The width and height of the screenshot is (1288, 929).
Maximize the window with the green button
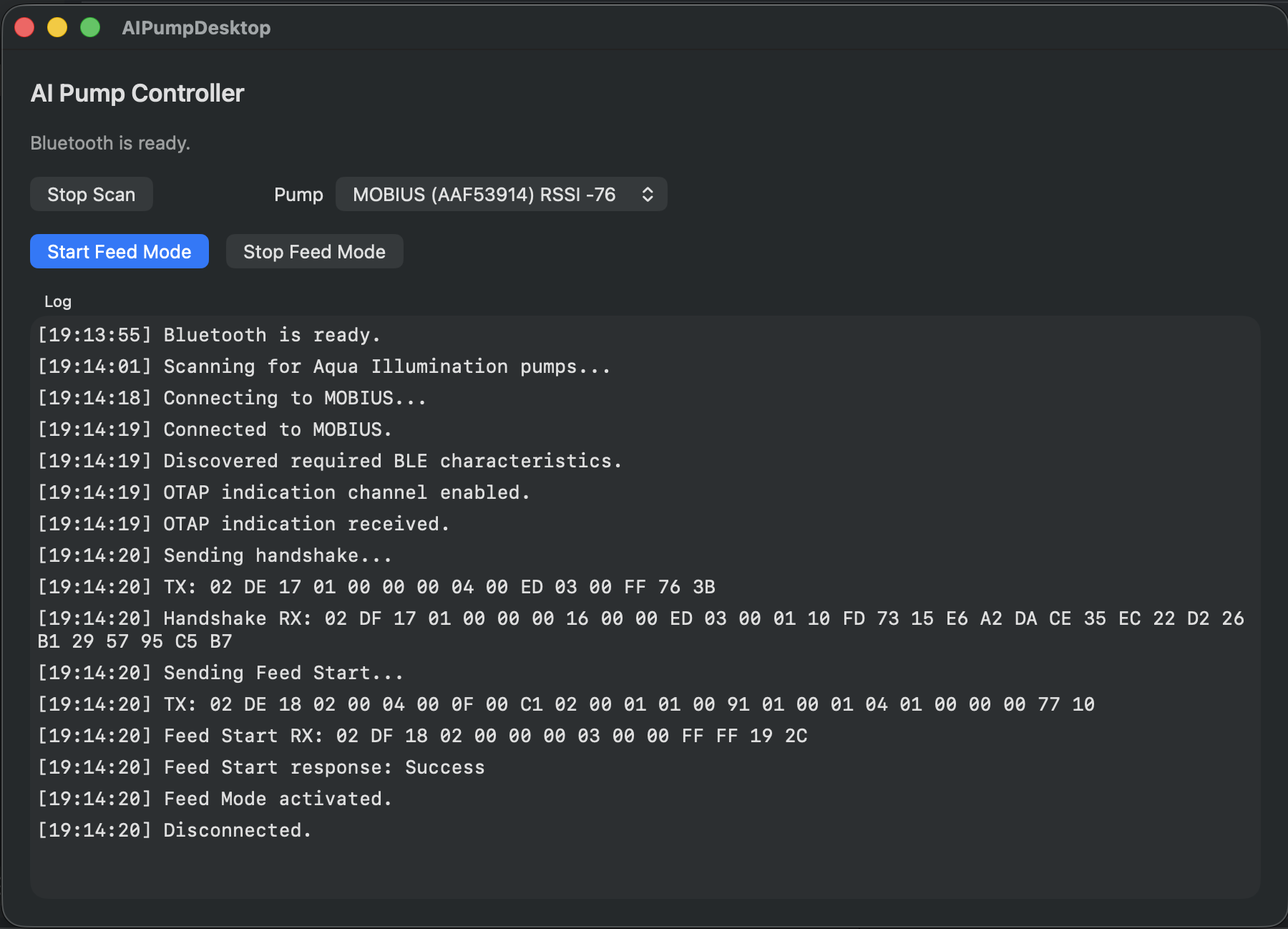pos(90,28)
